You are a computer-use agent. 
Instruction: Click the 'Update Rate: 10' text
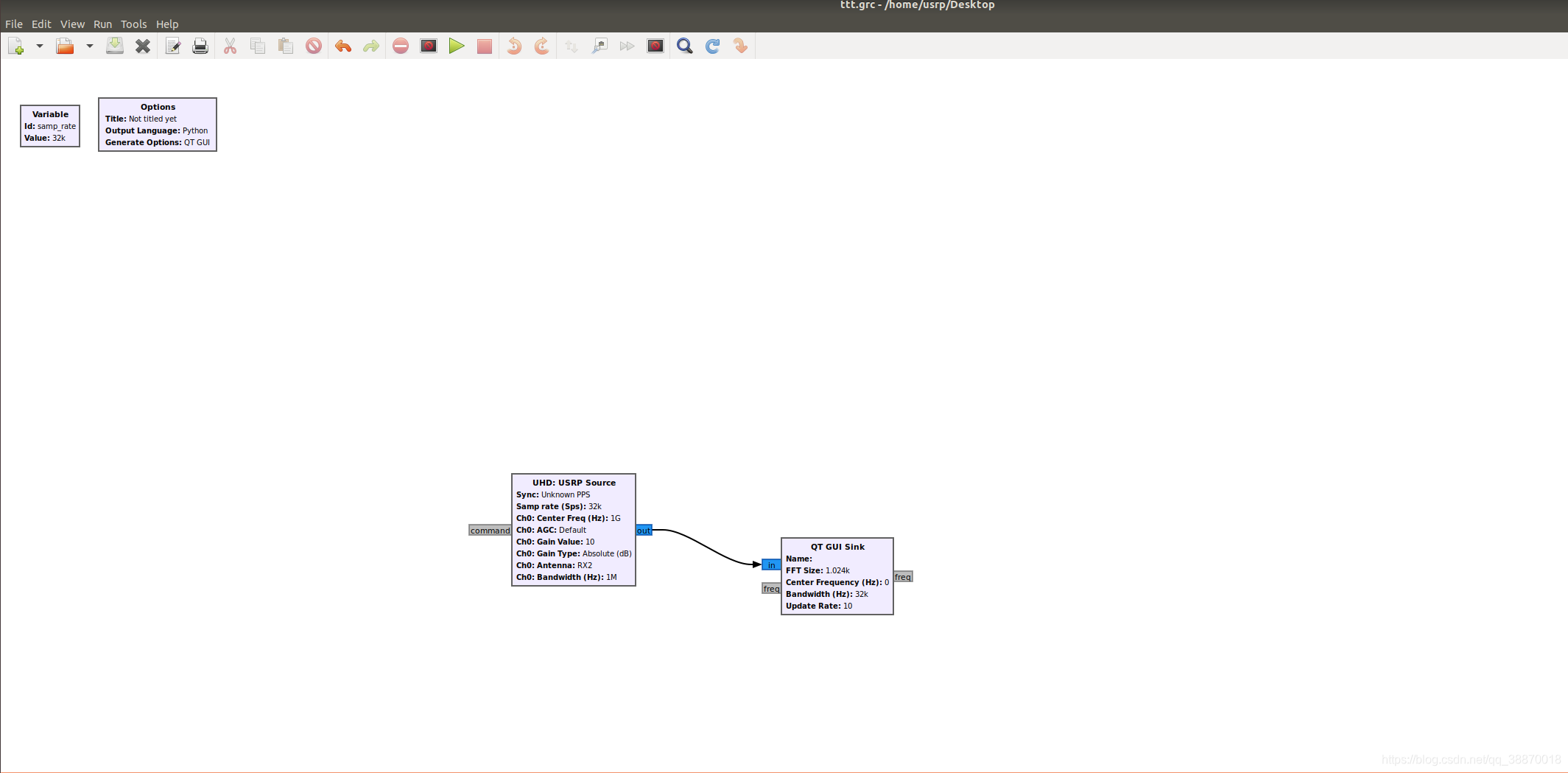[x=819, y=606]
